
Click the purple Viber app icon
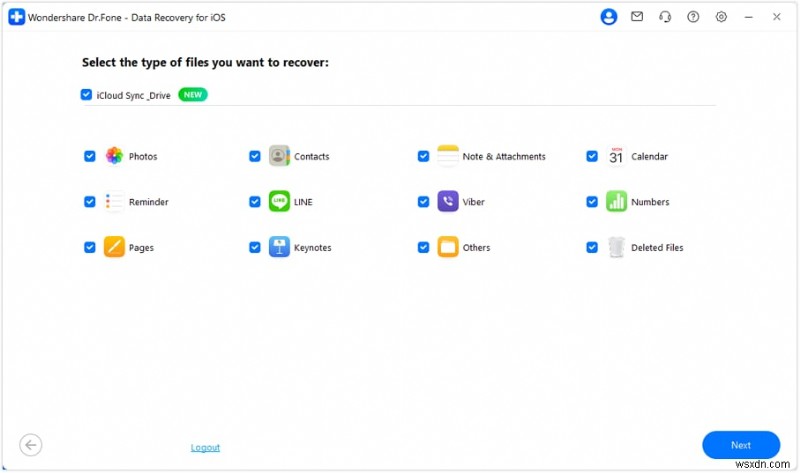point(448,202)
